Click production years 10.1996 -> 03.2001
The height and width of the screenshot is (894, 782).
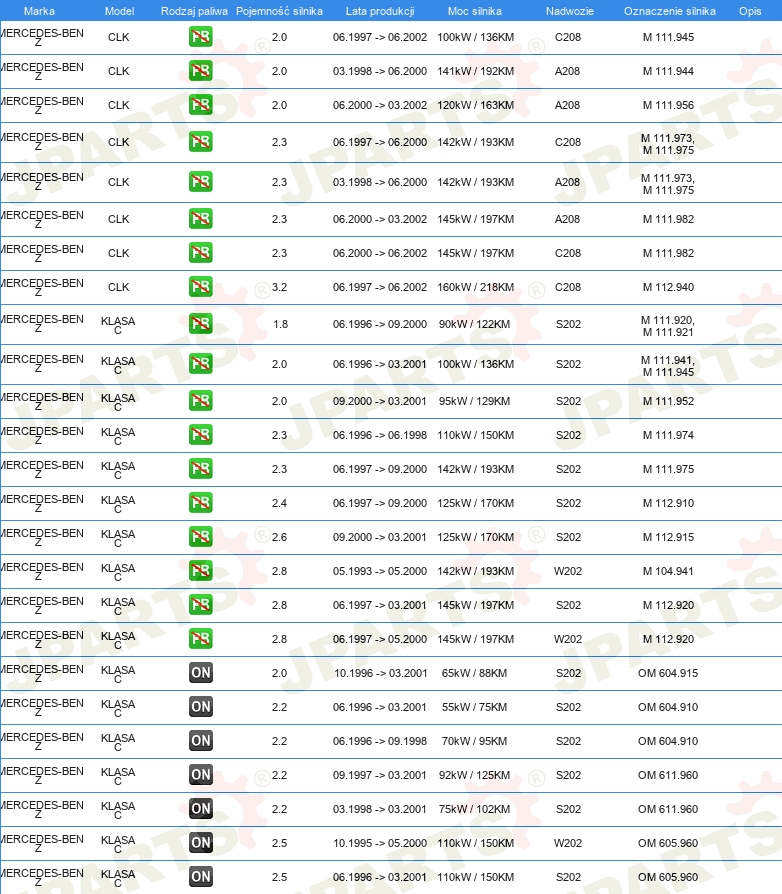coord(380,673)
